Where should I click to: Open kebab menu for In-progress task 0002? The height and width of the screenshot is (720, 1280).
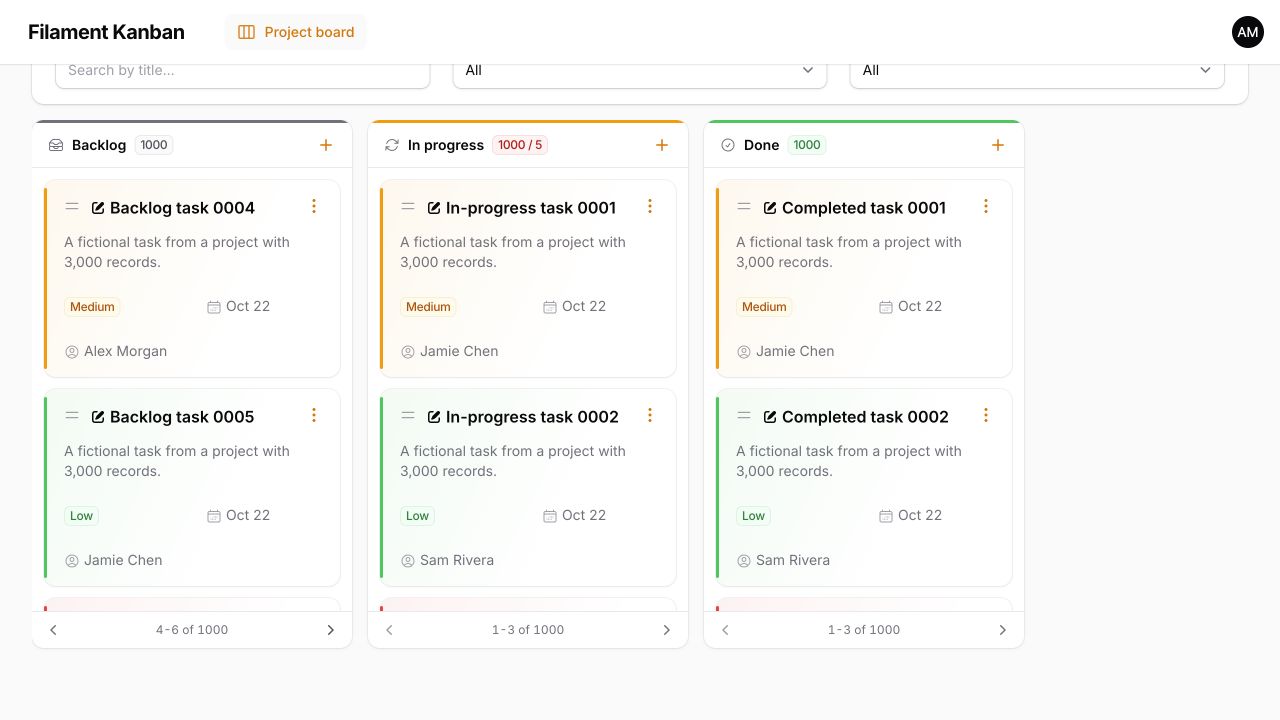tap(650, 415)
